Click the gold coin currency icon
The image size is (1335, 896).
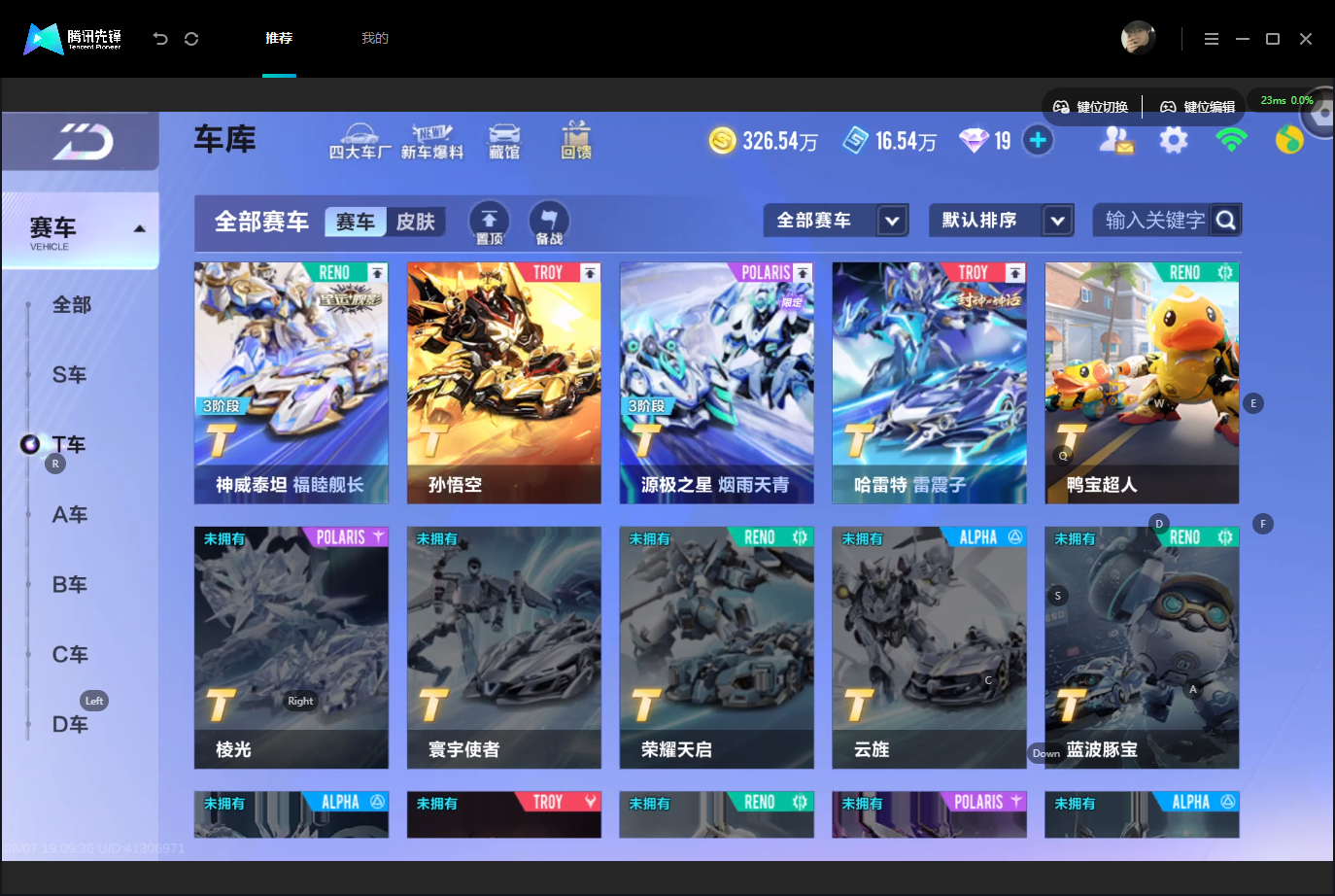pos(722,141)
